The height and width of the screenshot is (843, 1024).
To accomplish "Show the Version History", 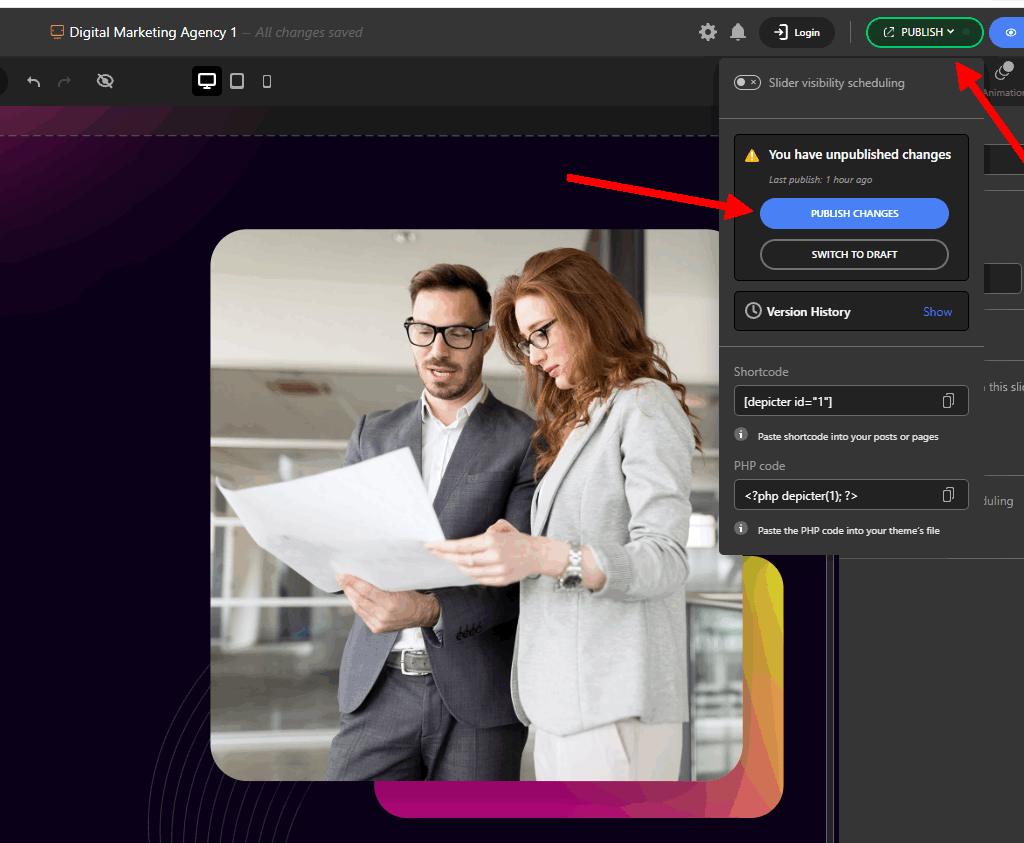I will 937,311.
